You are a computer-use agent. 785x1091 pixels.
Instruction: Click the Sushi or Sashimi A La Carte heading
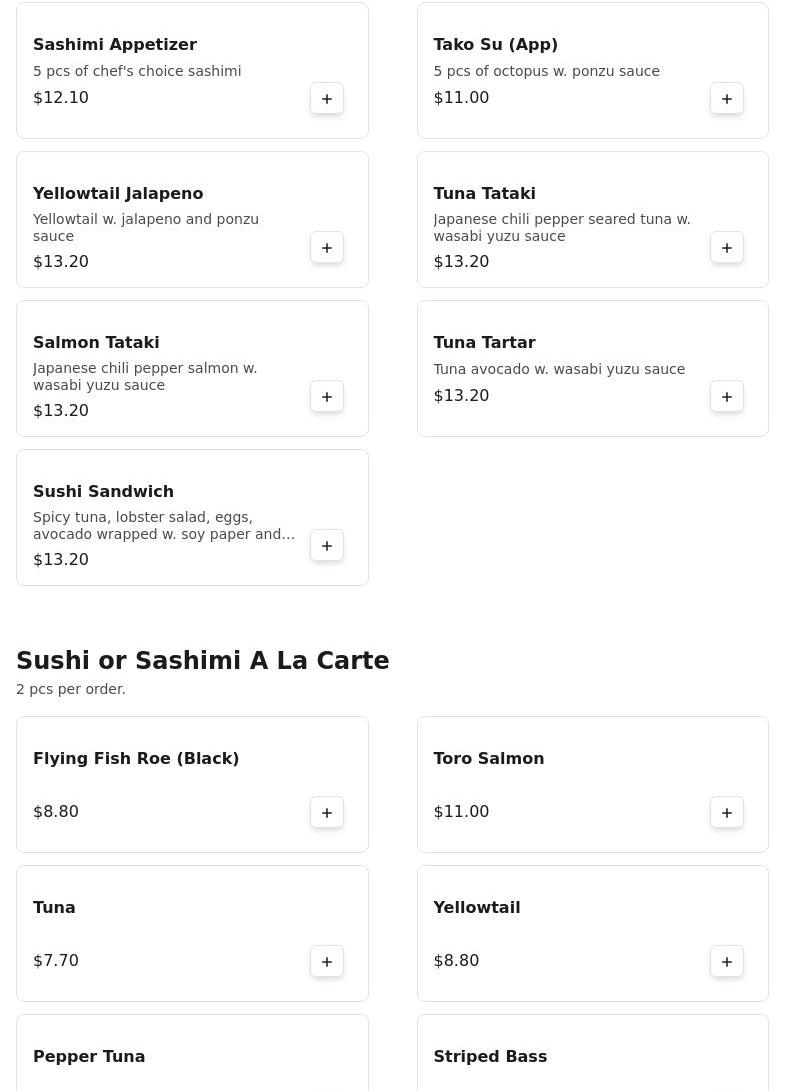click(x=203, y=661)
